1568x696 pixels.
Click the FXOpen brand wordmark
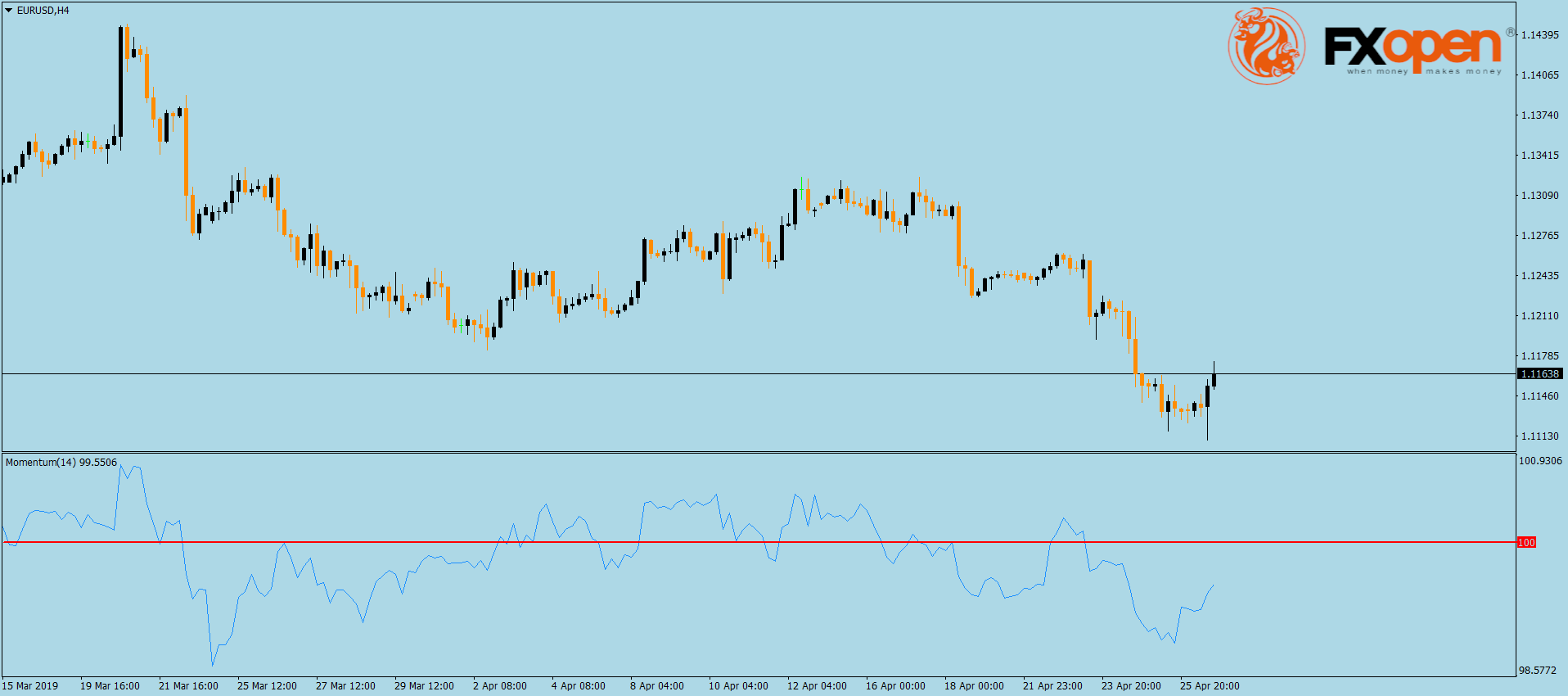tap(1412, 46)
